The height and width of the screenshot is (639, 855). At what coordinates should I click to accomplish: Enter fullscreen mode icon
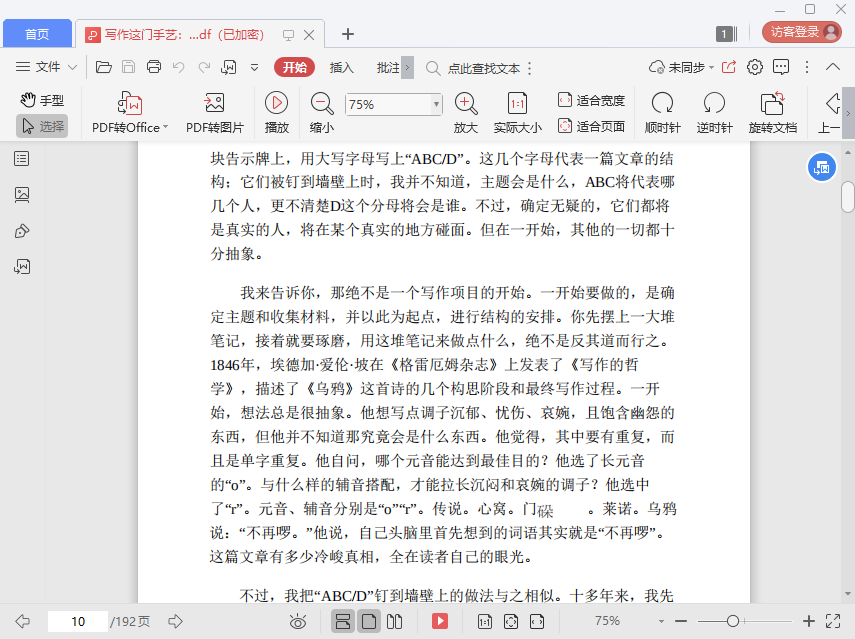[x=833, y=621]
